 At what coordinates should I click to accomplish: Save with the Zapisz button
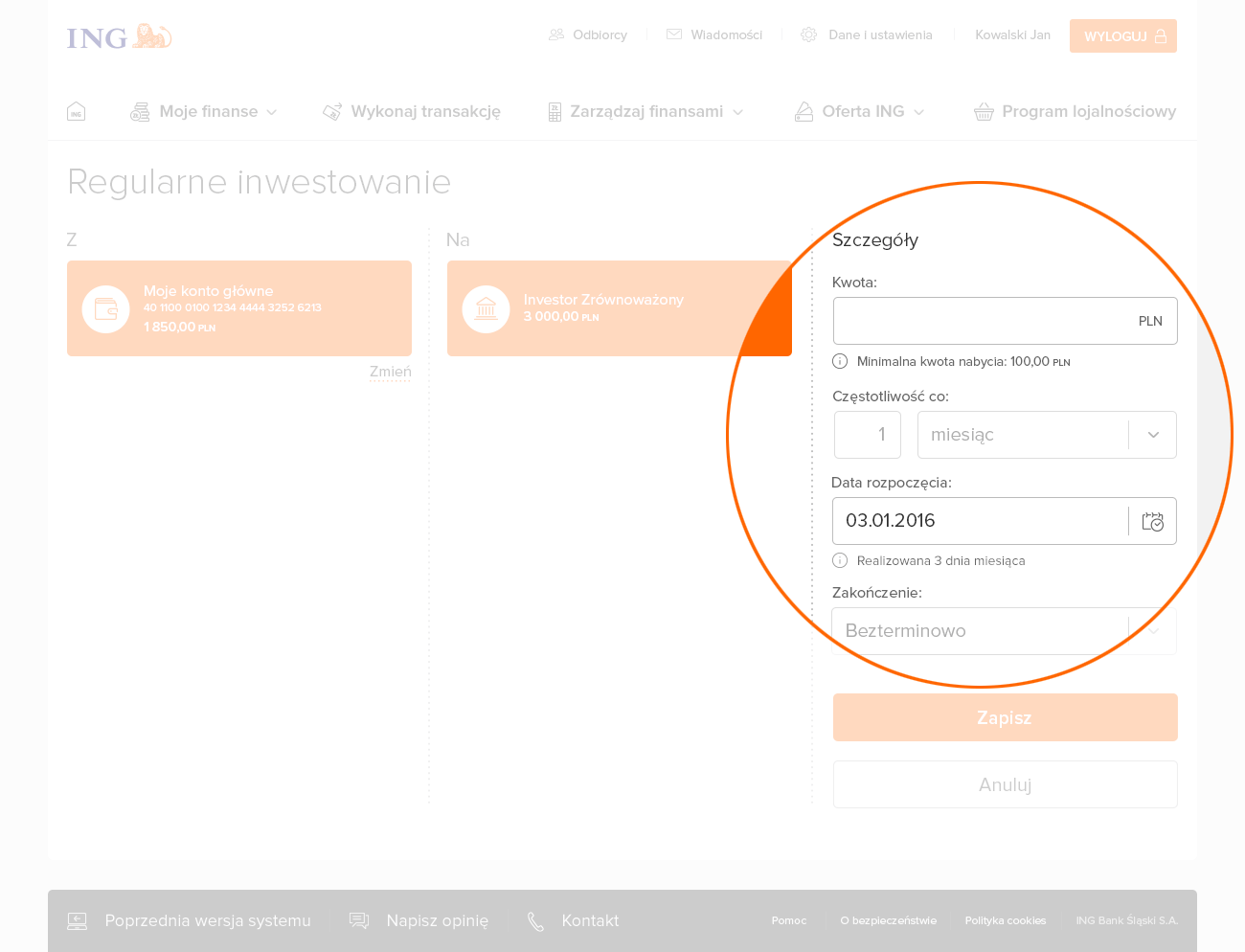click(x=1005, y=717)
